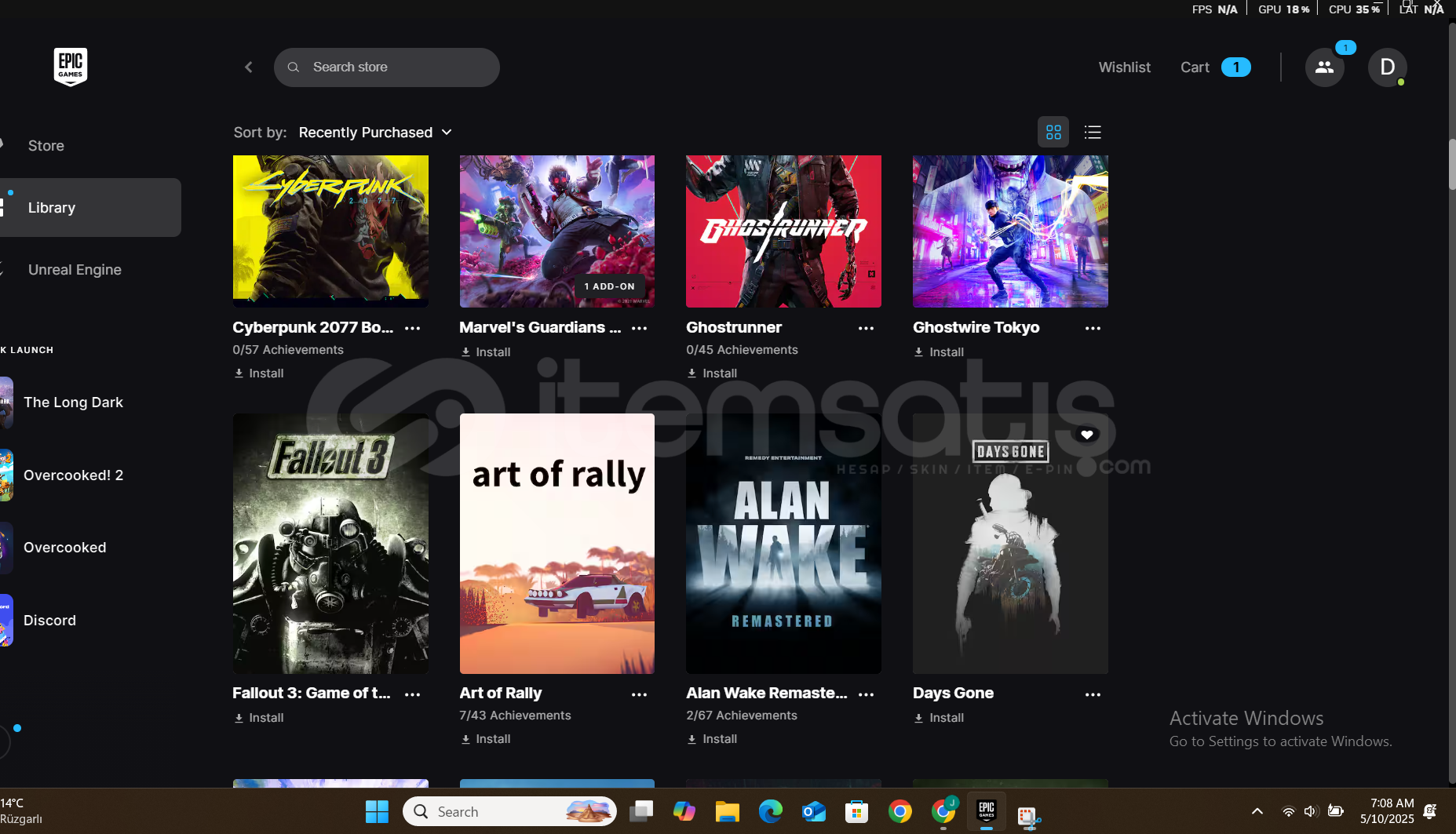Open Cyberpunk 2077 three-dot options menu

pos(413,329)
